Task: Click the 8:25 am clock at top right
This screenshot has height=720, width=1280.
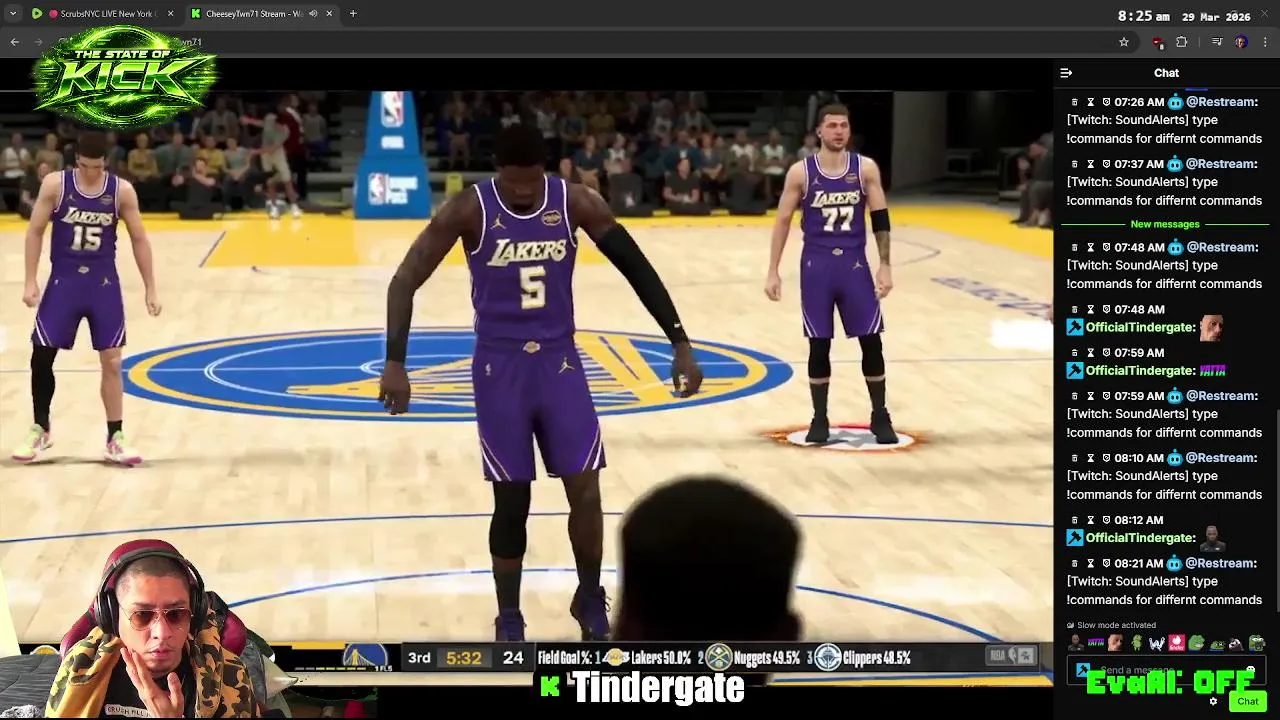Action: pyautogui.click(x=1143, y=16)
